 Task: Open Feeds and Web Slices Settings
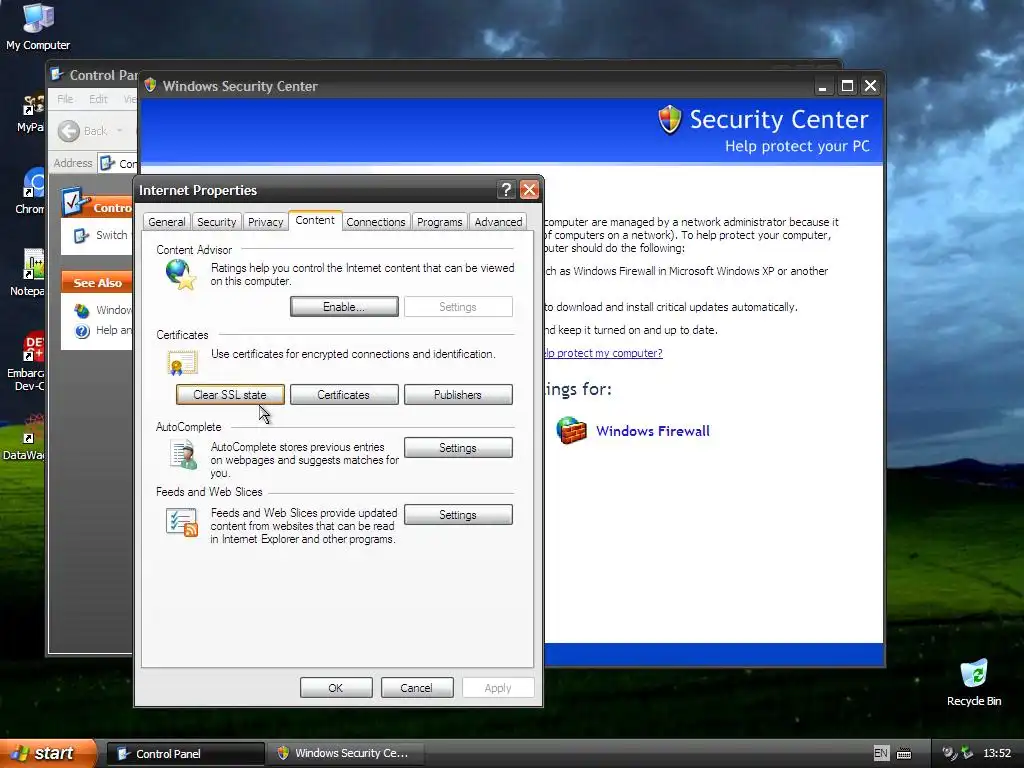click(458, 515)
